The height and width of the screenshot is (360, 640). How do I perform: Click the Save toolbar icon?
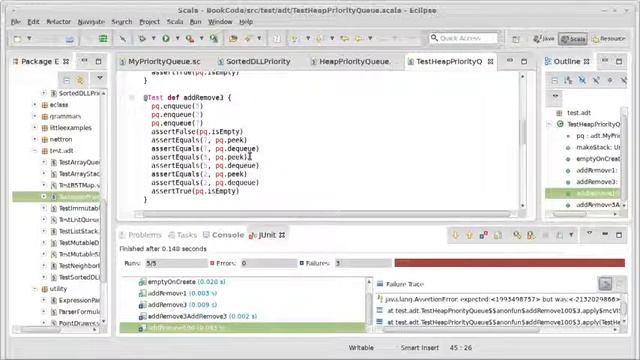(70, 39)
